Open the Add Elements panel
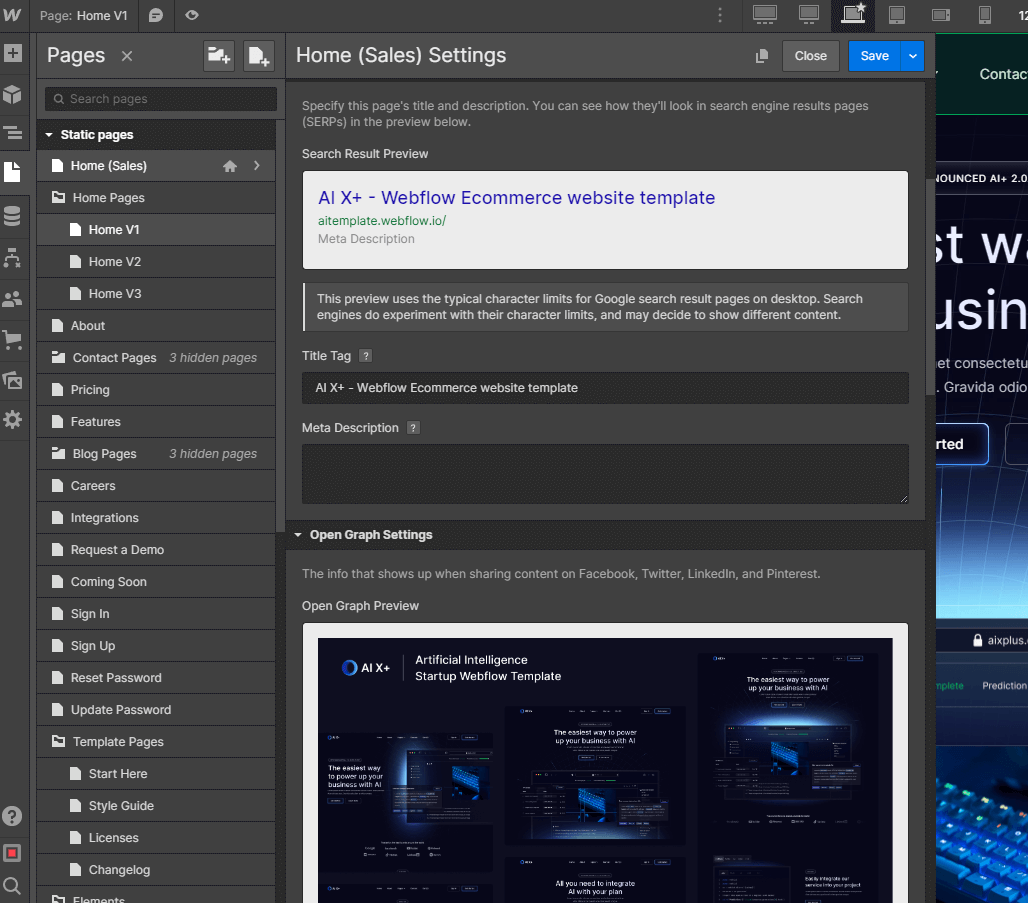This screenshot has width=1028, height=903. 14,54
